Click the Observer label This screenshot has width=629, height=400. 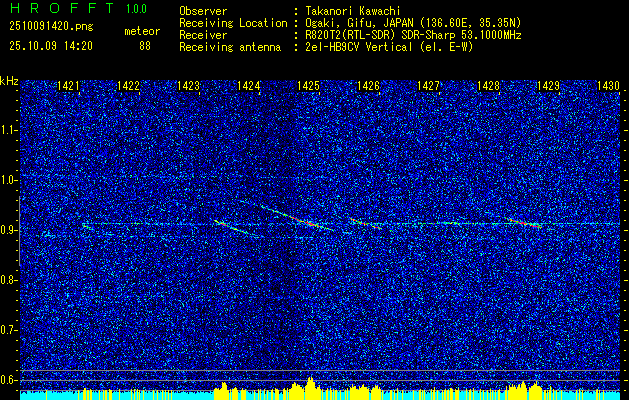(203, 11)
